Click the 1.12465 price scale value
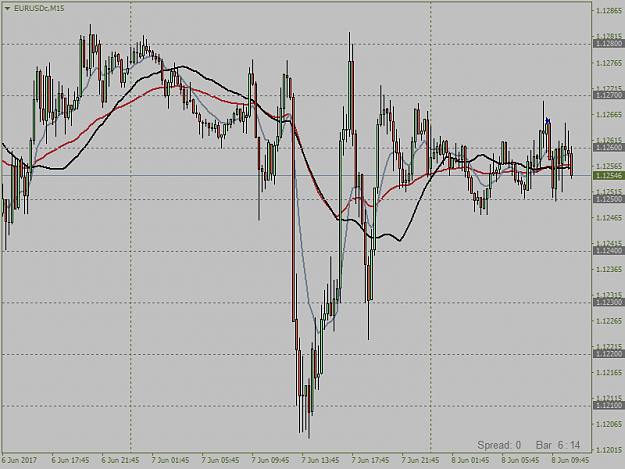 [x=609, y=218]
